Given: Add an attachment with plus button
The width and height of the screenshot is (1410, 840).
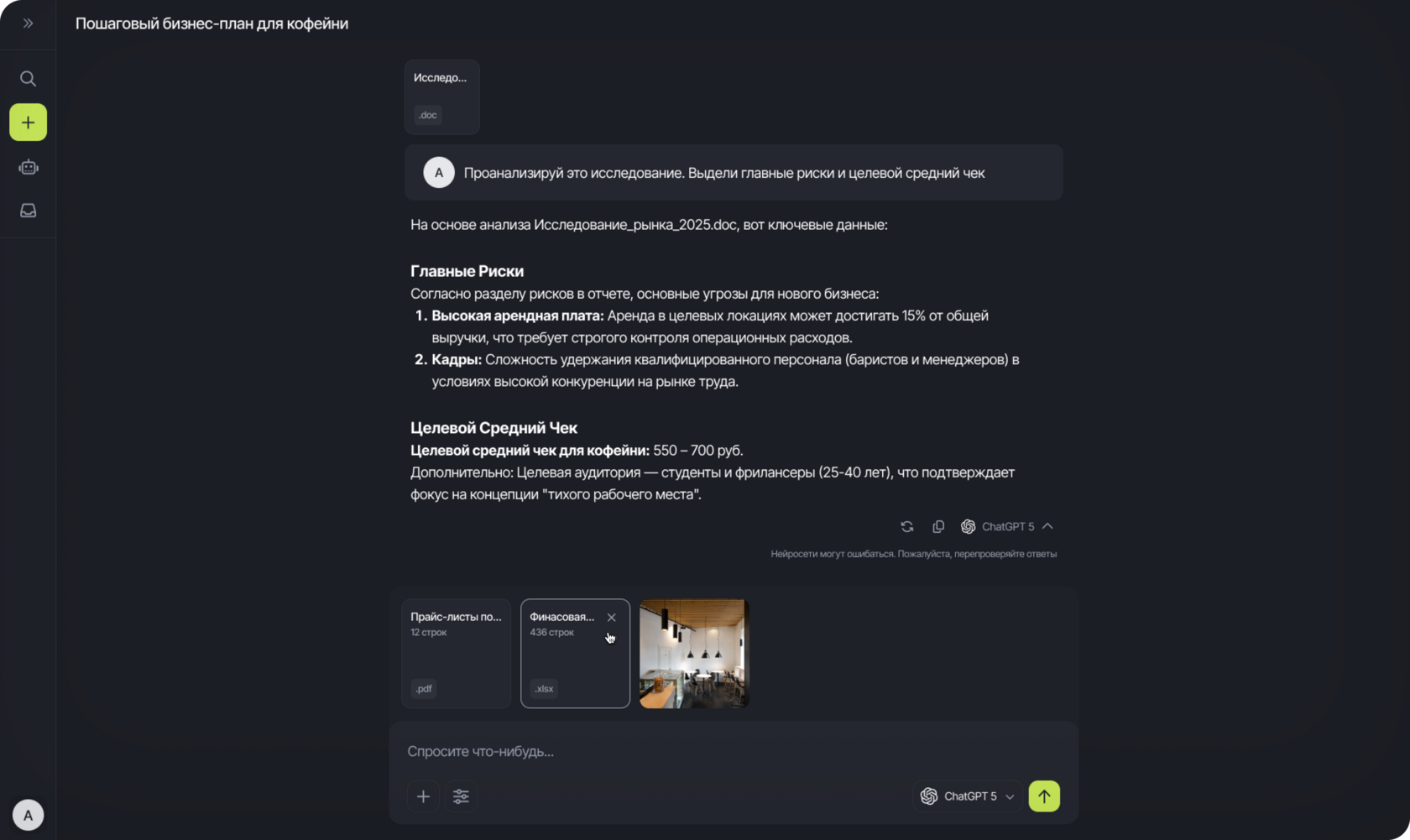Looking at the screenshot, I should (x=423, y=796).
